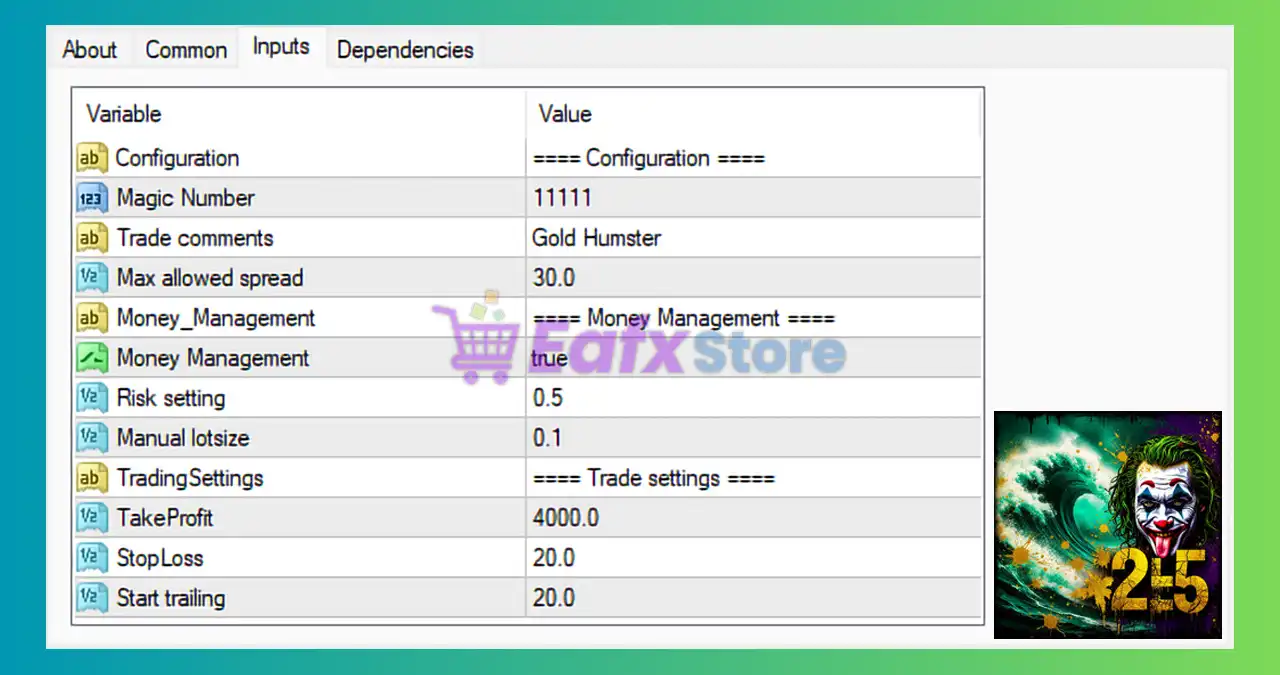Click the boolean icon beside Money Management
The height and width of the screenshot is (675, 1280).
pyautogui.click(x=91, y=358)
